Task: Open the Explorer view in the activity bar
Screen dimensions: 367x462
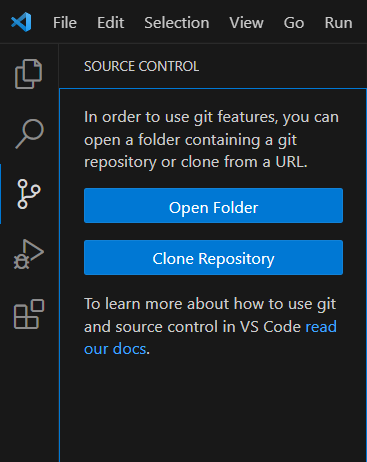Action: click(29, 74)
